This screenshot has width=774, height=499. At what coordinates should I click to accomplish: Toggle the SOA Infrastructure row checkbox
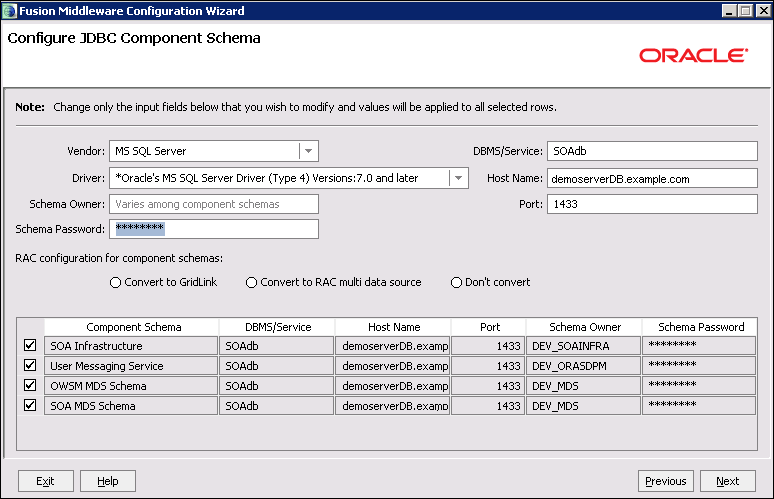(x=30, y=345)
